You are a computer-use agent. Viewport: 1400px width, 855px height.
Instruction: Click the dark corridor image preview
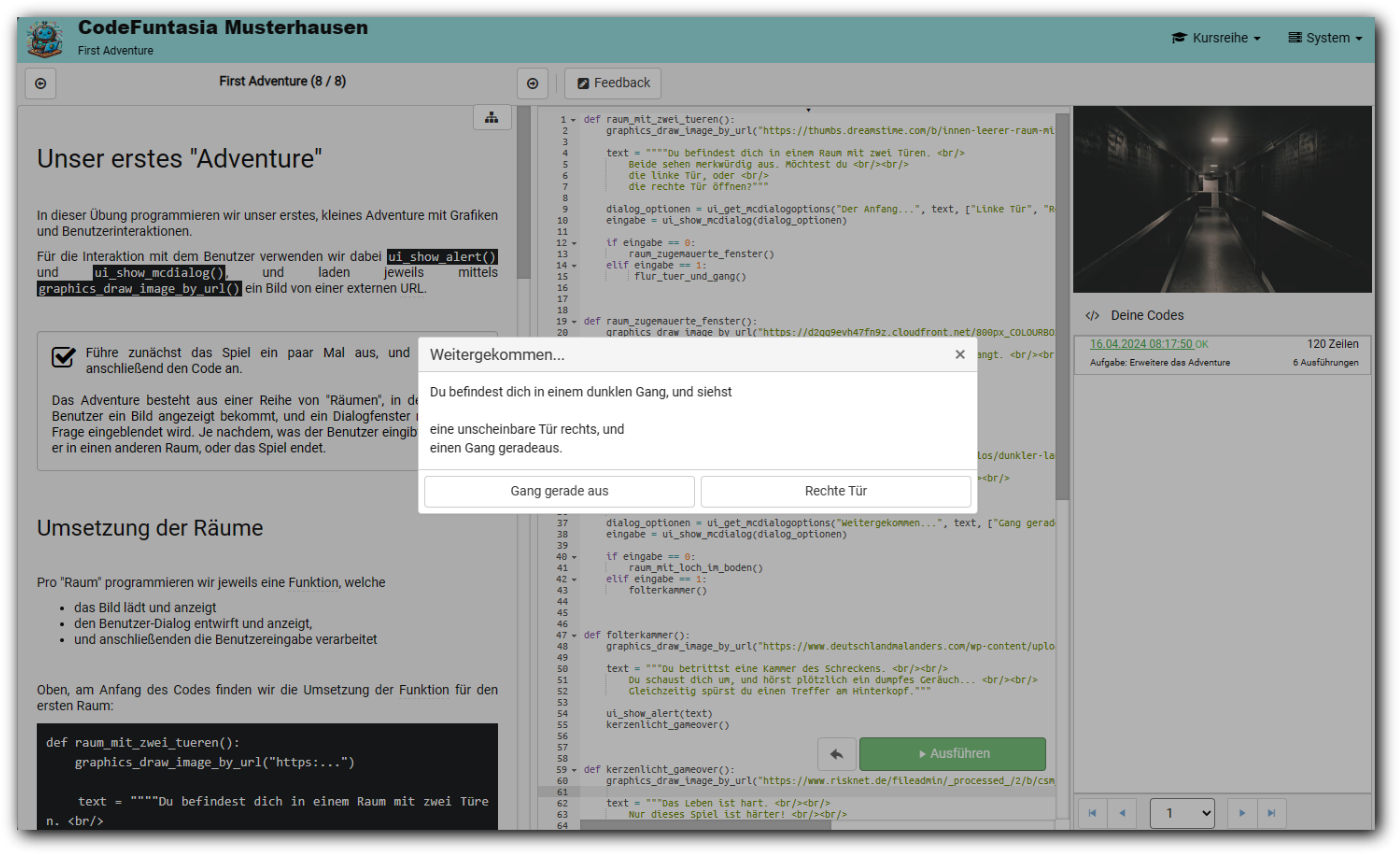(1222, 200)
